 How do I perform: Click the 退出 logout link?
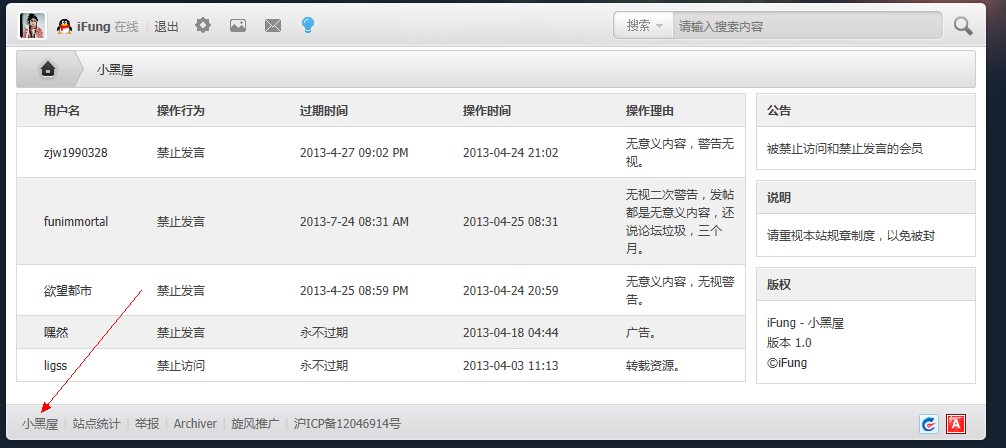click(166, 26)
